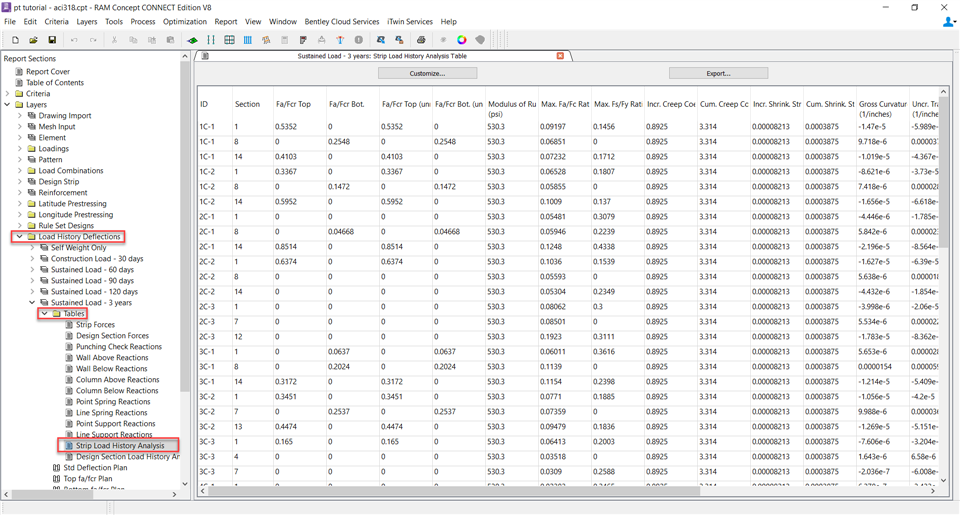Screen dimensions: 960x515
Task: Click the green slab plan toolbar icon
Action: pos(192,40)
